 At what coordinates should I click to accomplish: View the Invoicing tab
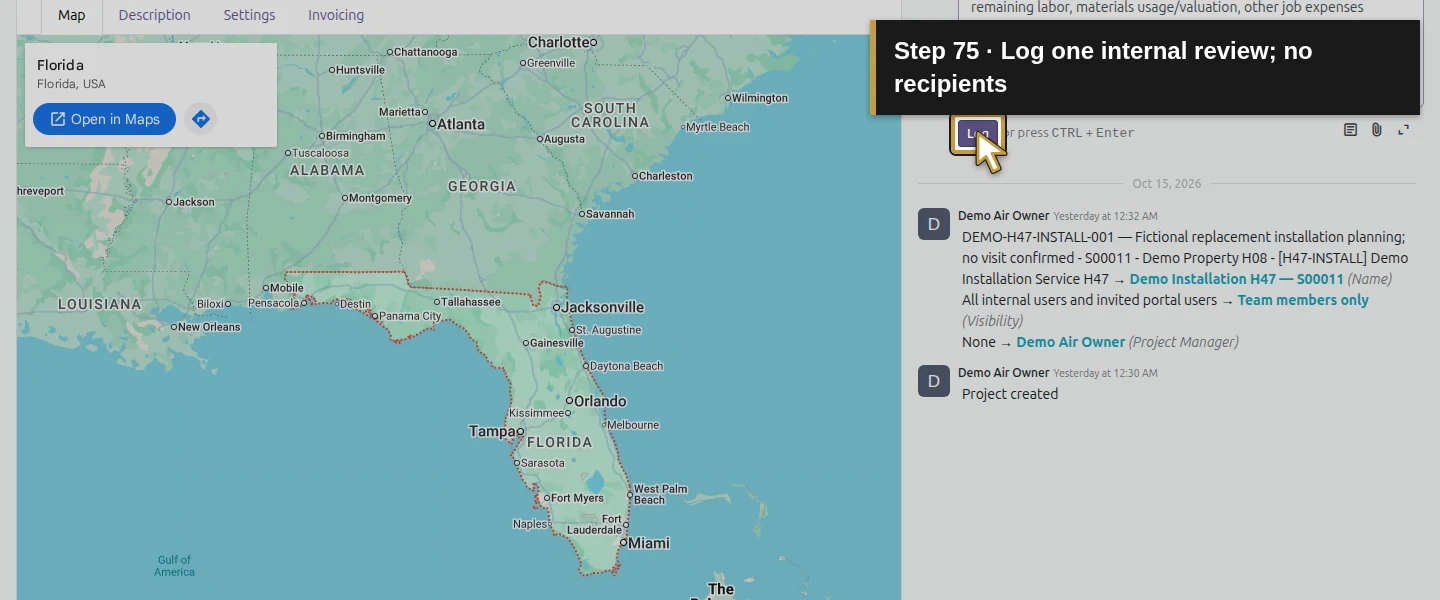click(336, 15)
